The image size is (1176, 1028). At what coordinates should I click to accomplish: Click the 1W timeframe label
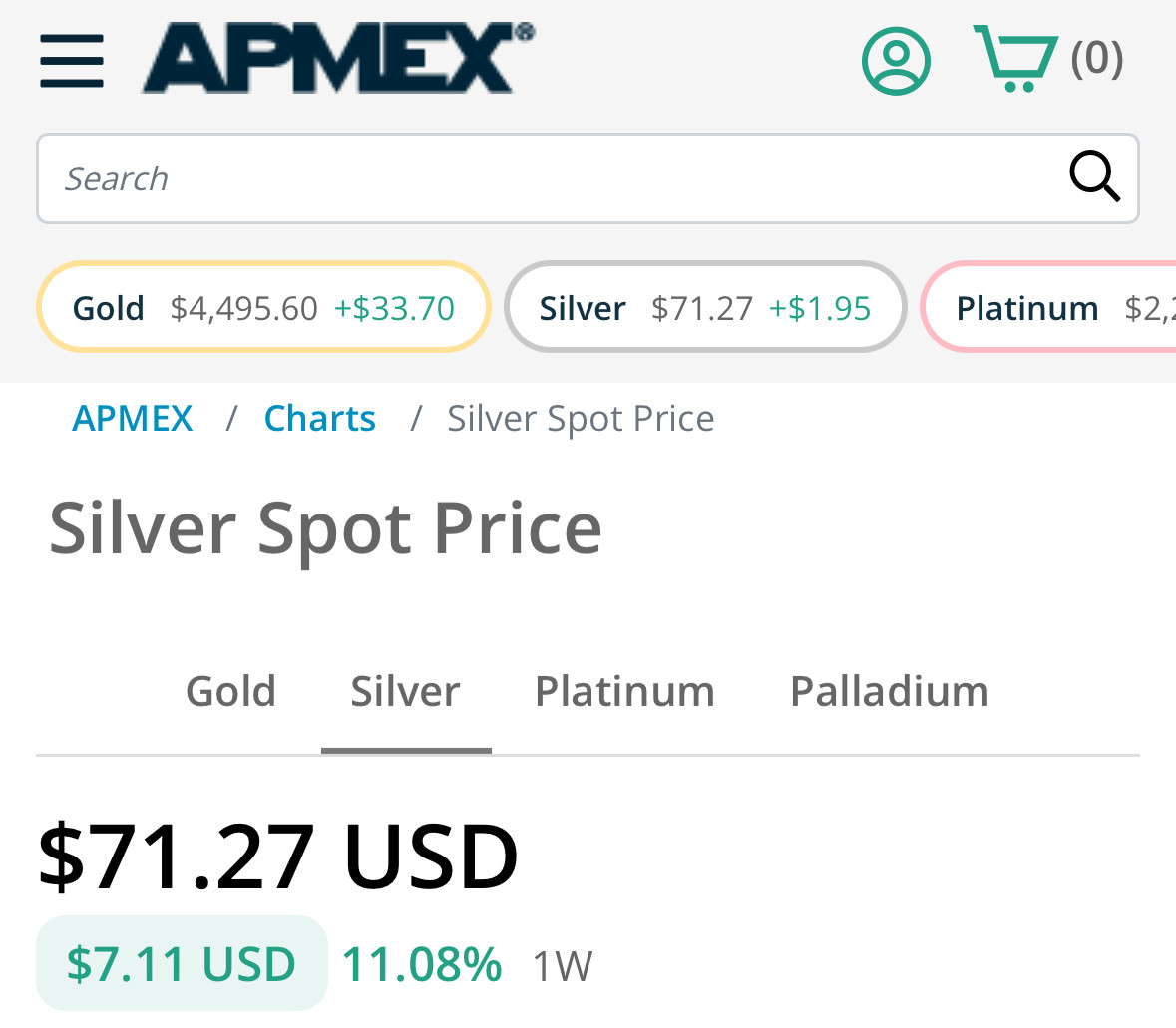tap(563, 966)
